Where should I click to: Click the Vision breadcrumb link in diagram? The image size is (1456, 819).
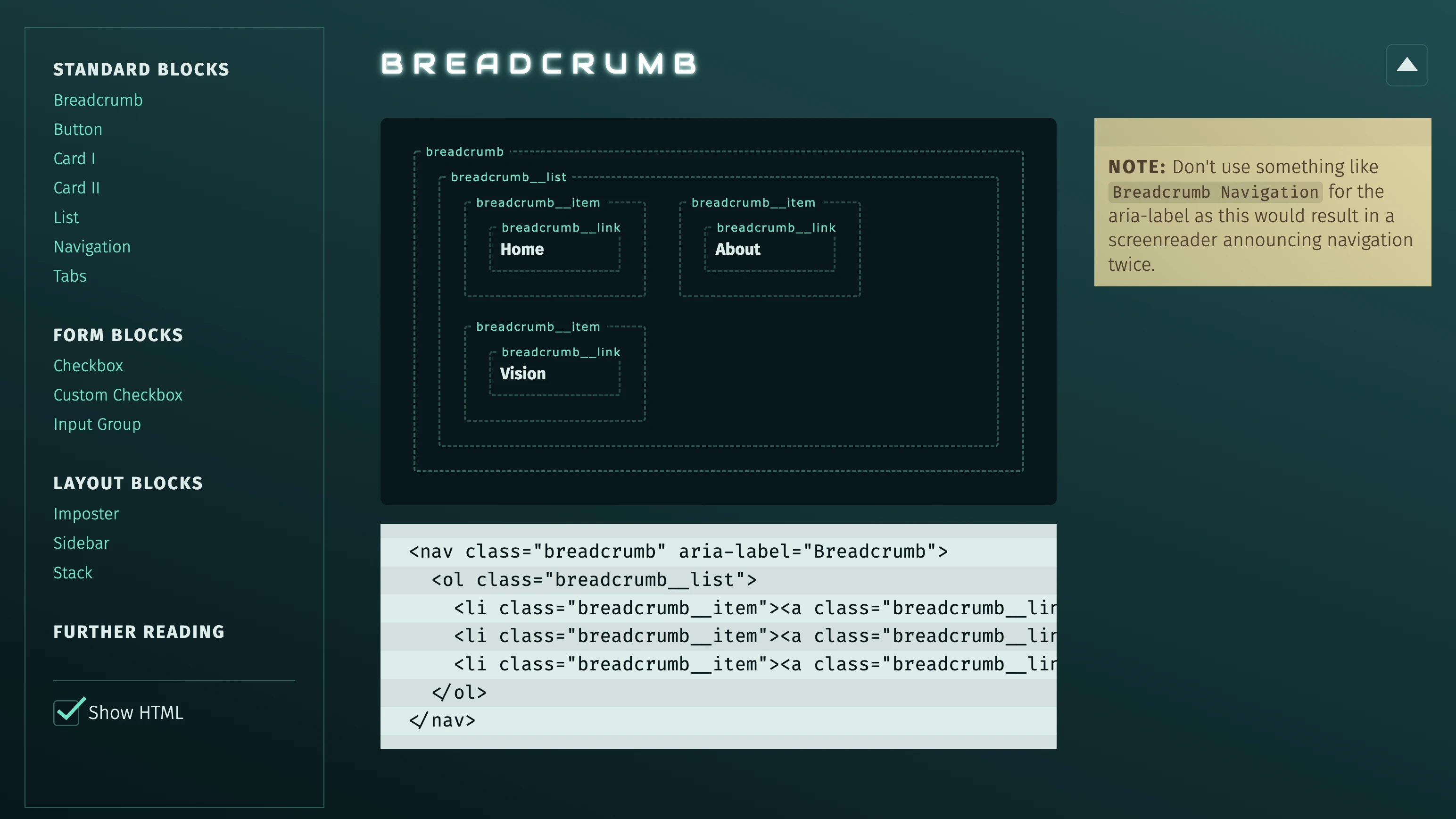pos(523,373)
